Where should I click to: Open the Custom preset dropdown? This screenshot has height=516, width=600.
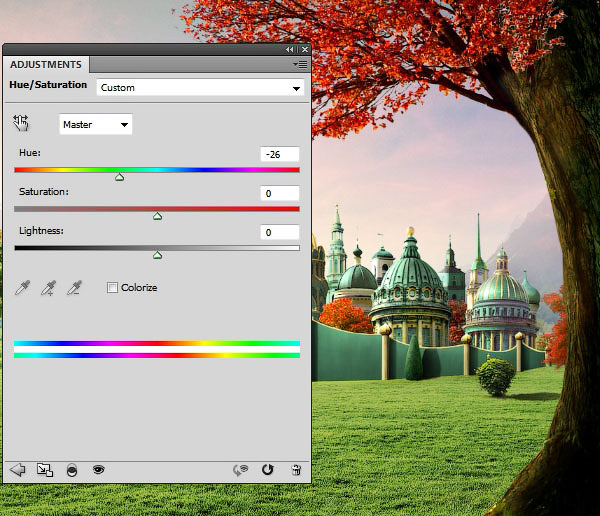coord(199,88)
